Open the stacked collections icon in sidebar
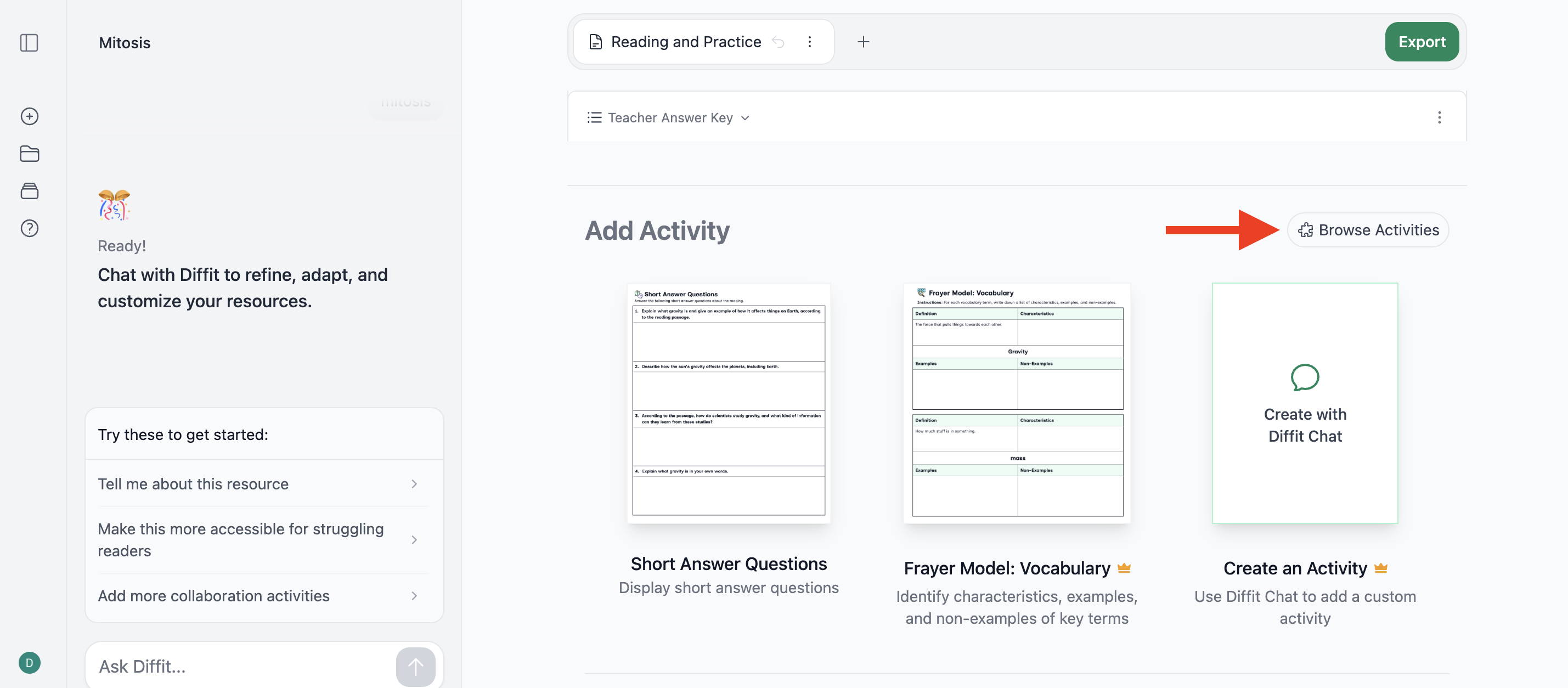Image resolution: width=1568 pixels, height=688 pixels. 29,191
